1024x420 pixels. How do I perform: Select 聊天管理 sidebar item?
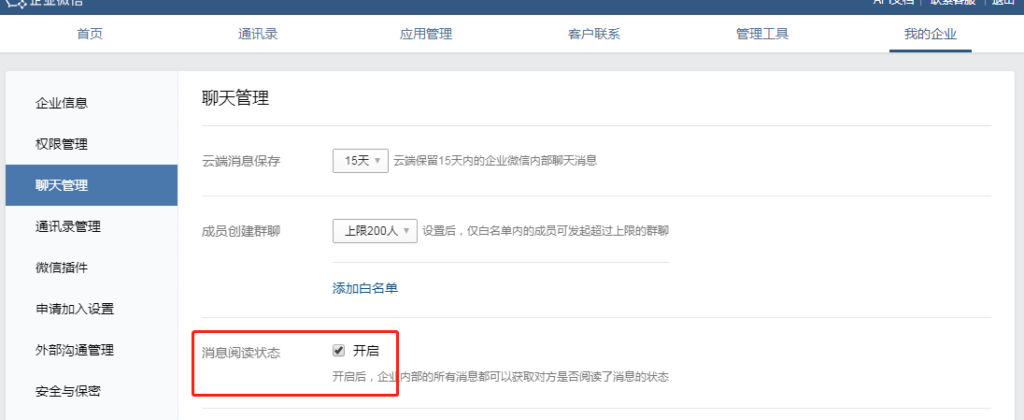click(x=91, y=186)
